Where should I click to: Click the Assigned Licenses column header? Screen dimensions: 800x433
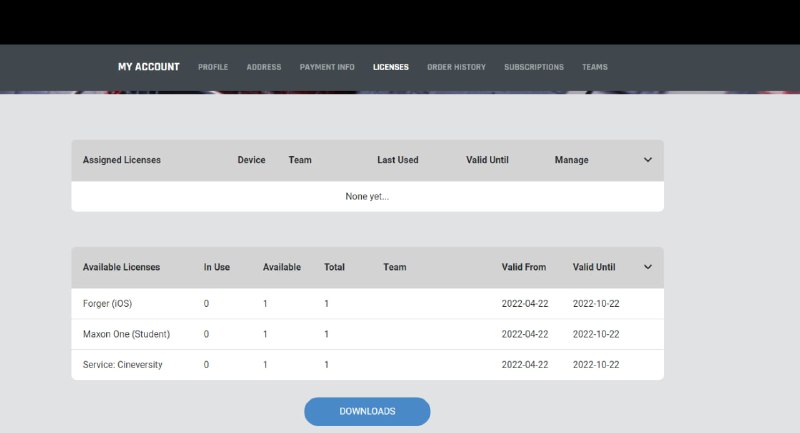(x=121, y=160)
